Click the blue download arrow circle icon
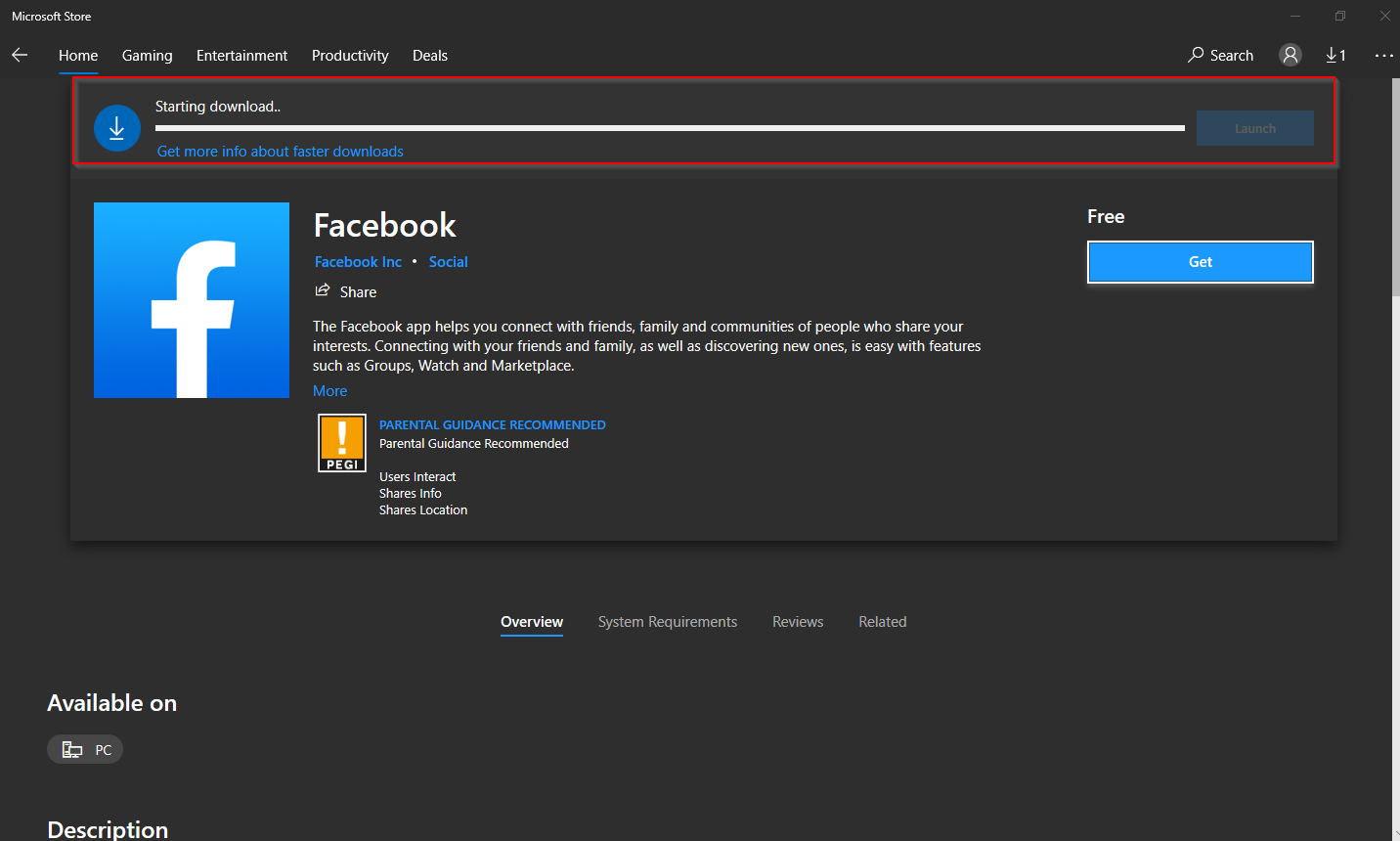The width and height of the screenshot is (1400, 841). click(117, 128)
